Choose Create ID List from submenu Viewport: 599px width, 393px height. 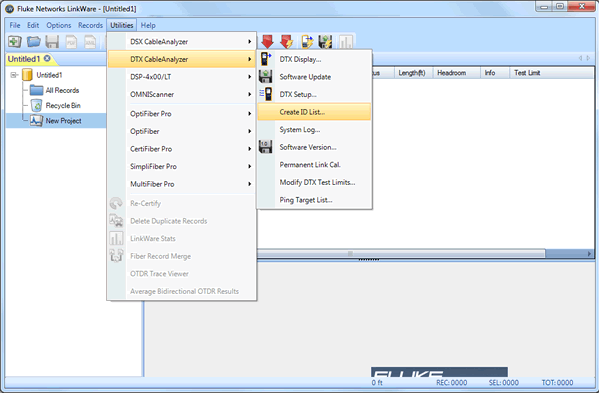(x=314, y=112)
